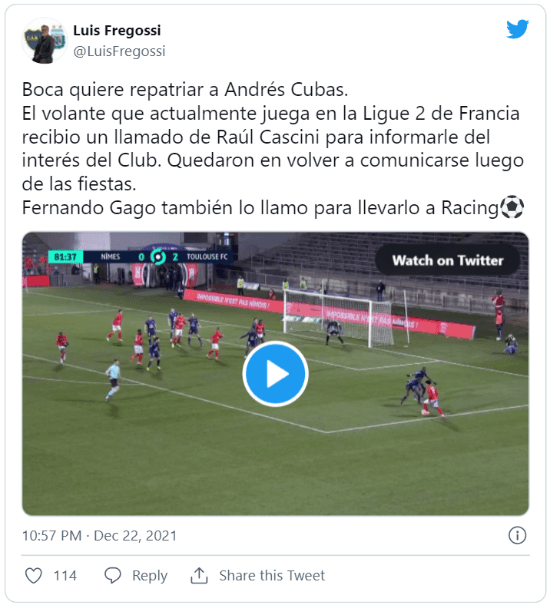Click the video scoreboard showing Nîmes 0-2 Toulouse

(141, 257)
